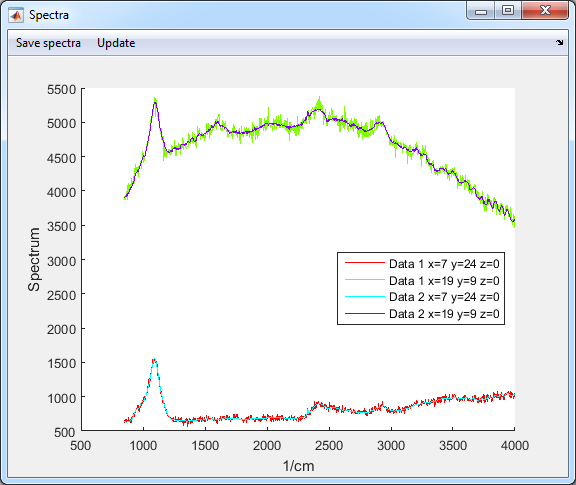576x485 pixels.
Task: Click the red line sample in legend
Action: coord(364,263)
